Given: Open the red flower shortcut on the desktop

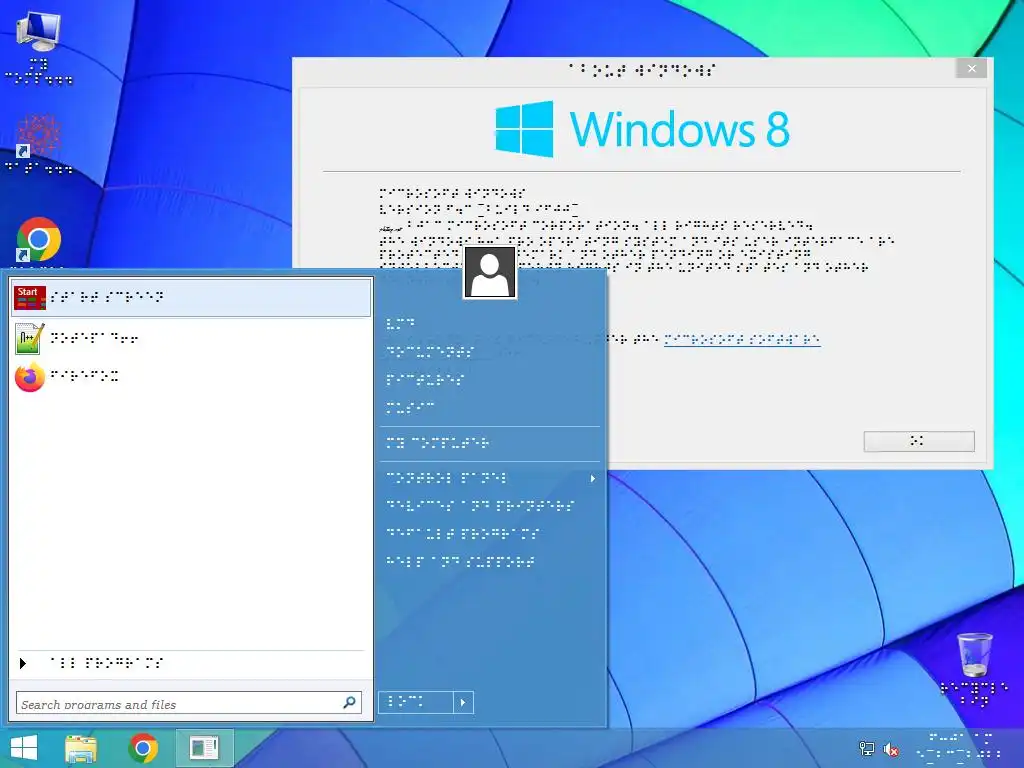Looking at the screenshot, I should tap(39, 144).
